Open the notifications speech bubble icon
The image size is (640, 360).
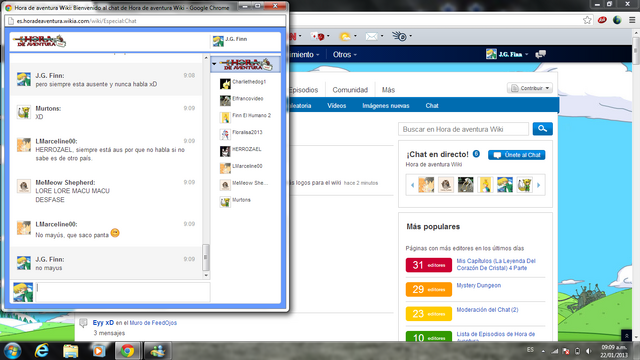[x=540, y=54]
